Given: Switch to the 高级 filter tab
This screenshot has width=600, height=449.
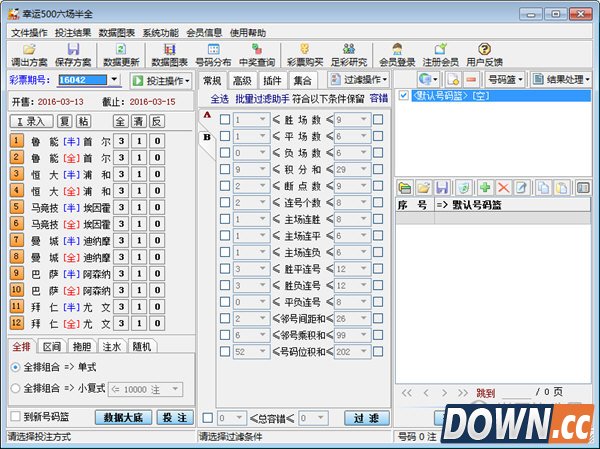Looking at the screenshot, I should (x=242, y=80).
